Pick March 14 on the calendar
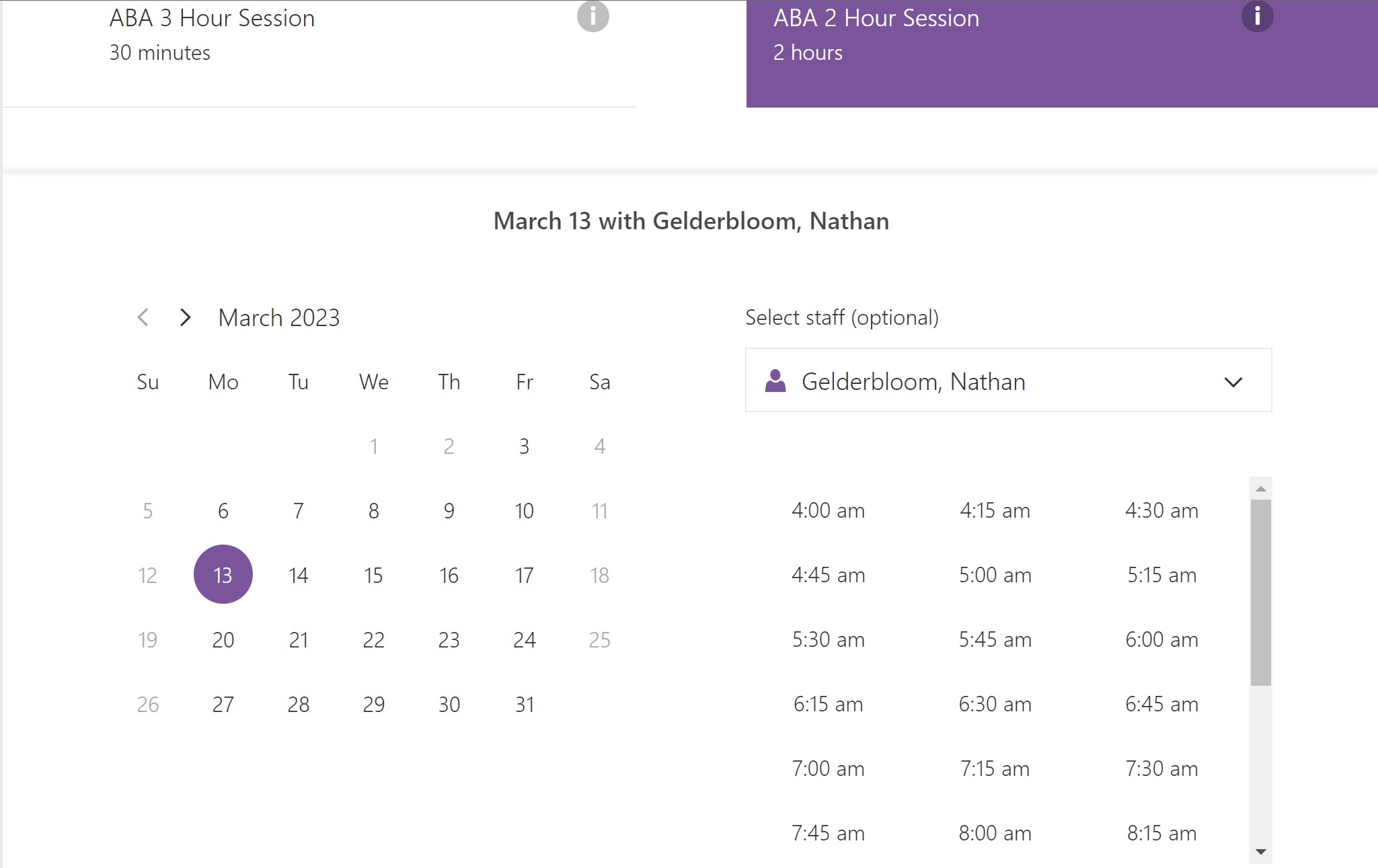Viewport: 1378px width, 868px height. 298,575
